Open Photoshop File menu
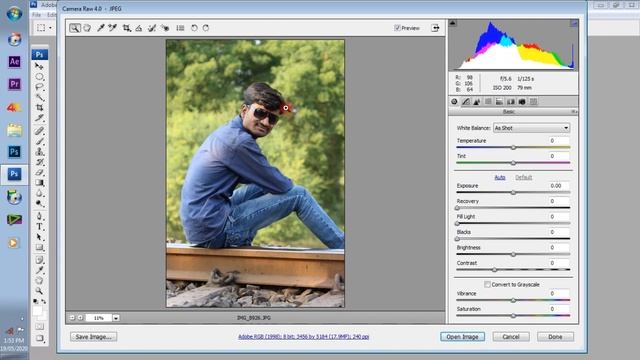Screen dimensions: 640x360 coord(36,15)
